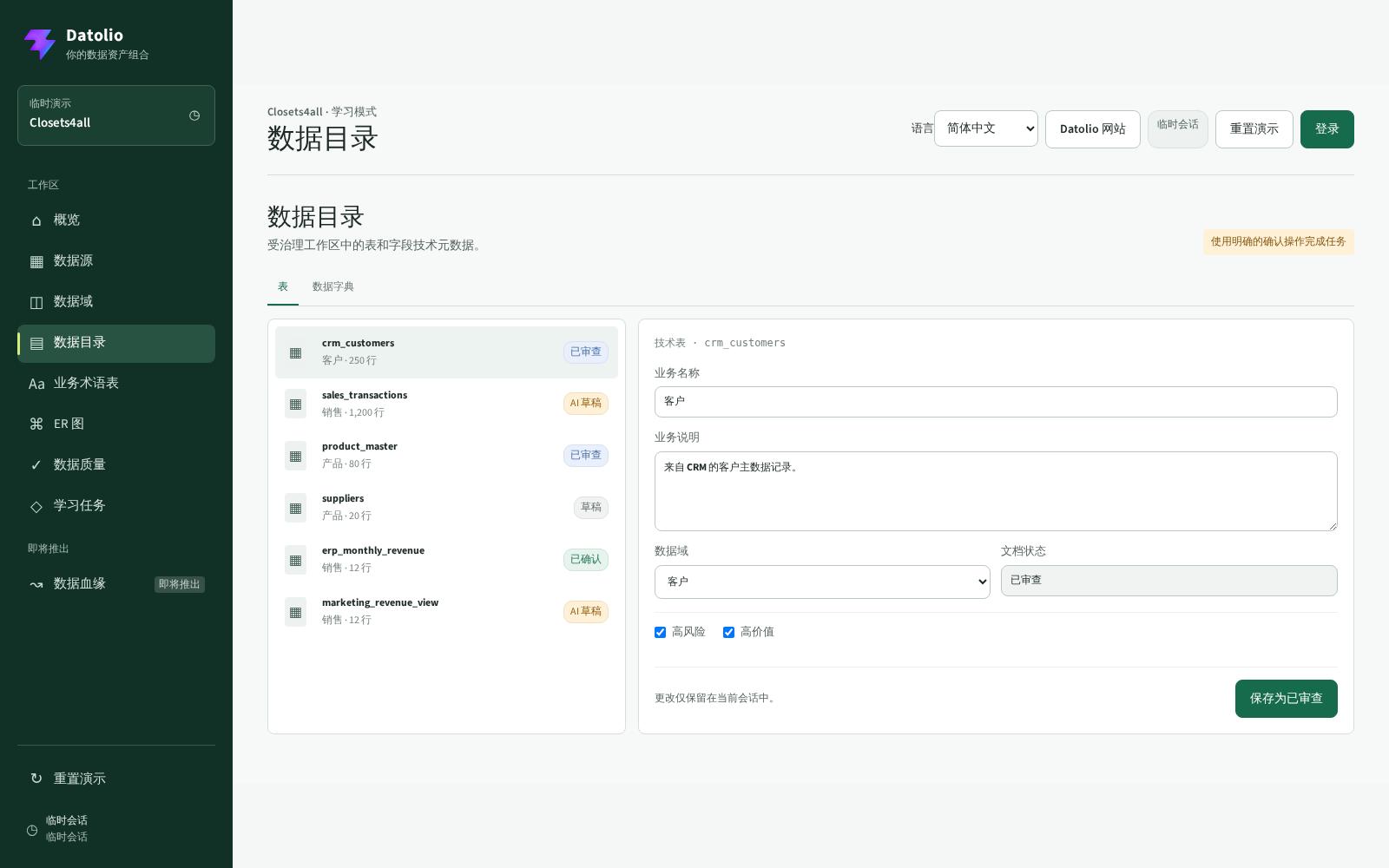Click the 已确认 badge on erp_monthly_revenue

click(586, 560)
